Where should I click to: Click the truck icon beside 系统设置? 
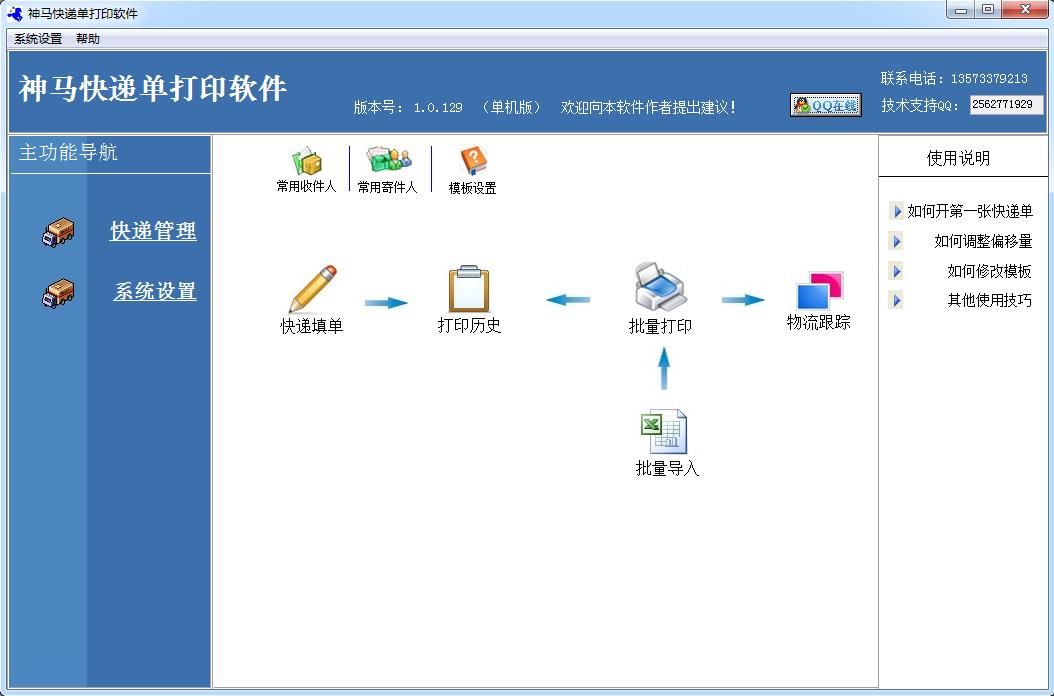click(59, 292)
